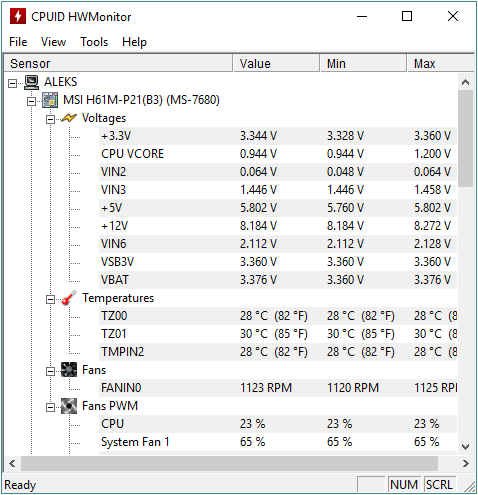
Task: Click the vertical scrollbar thumb
Action: (466, 138)
